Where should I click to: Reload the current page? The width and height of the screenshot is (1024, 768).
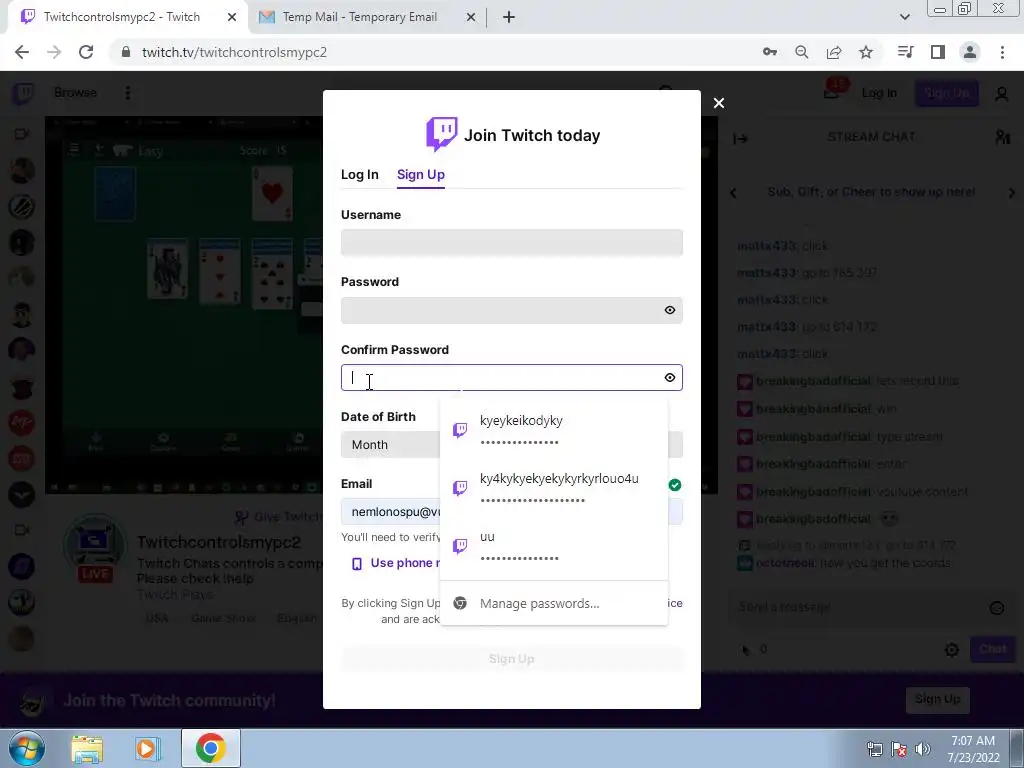click(x=86, y=52)
